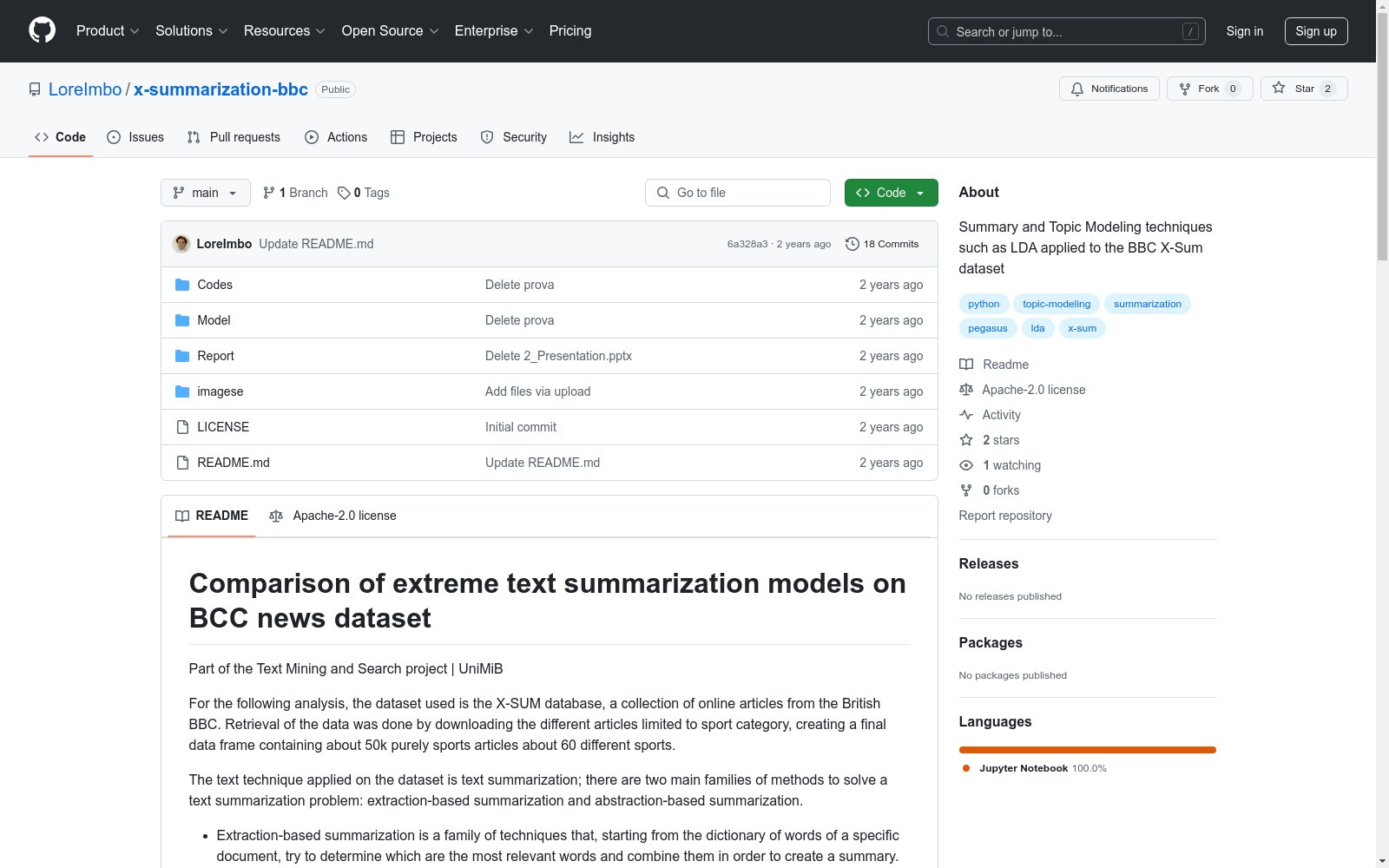The width and height of the screenshot is (1389, 868).
Task: Click the star icon in the Star button
Action: 1279,88
